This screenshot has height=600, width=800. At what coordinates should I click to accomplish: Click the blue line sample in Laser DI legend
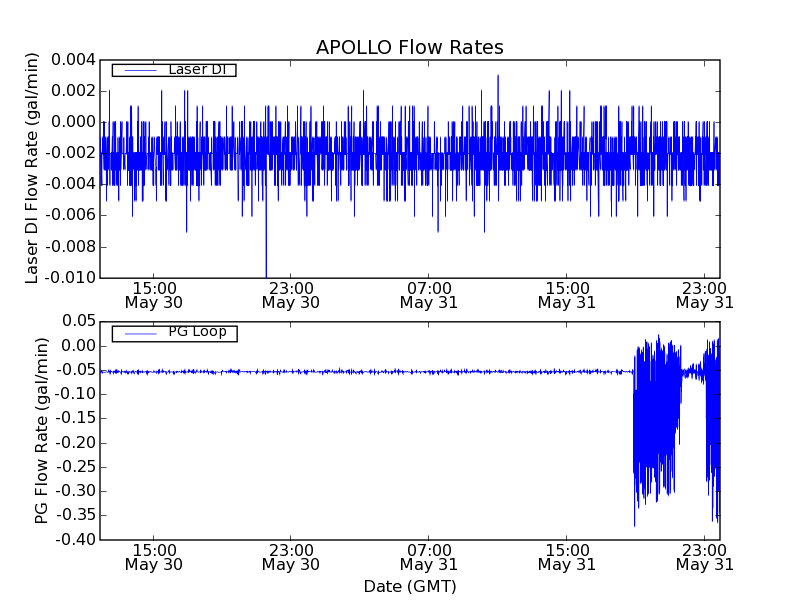[138, 70]
